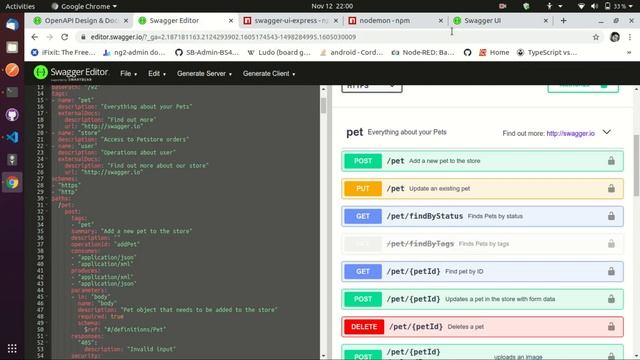Image resolution: width=640 pixels, height=360 pixels.
Task: Click lock icon on Updates a pet row
Action: click(611, 299)
